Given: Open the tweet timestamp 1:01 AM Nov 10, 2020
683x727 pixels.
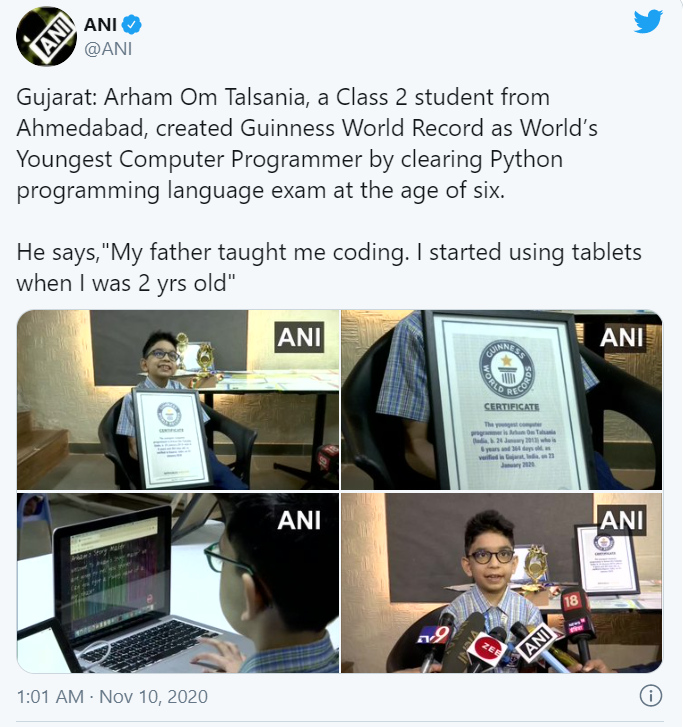Looking at the screenshot, I should (112, 696).
